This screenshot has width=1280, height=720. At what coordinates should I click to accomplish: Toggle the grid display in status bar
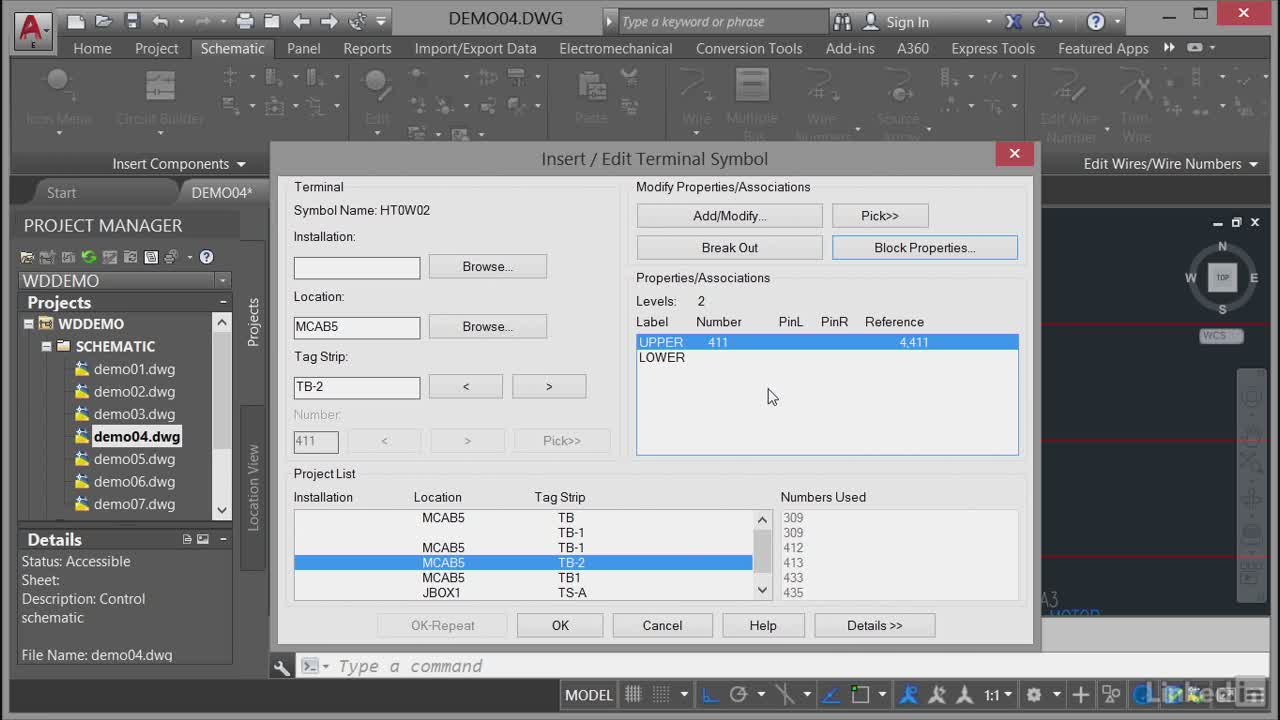(633, 694)
